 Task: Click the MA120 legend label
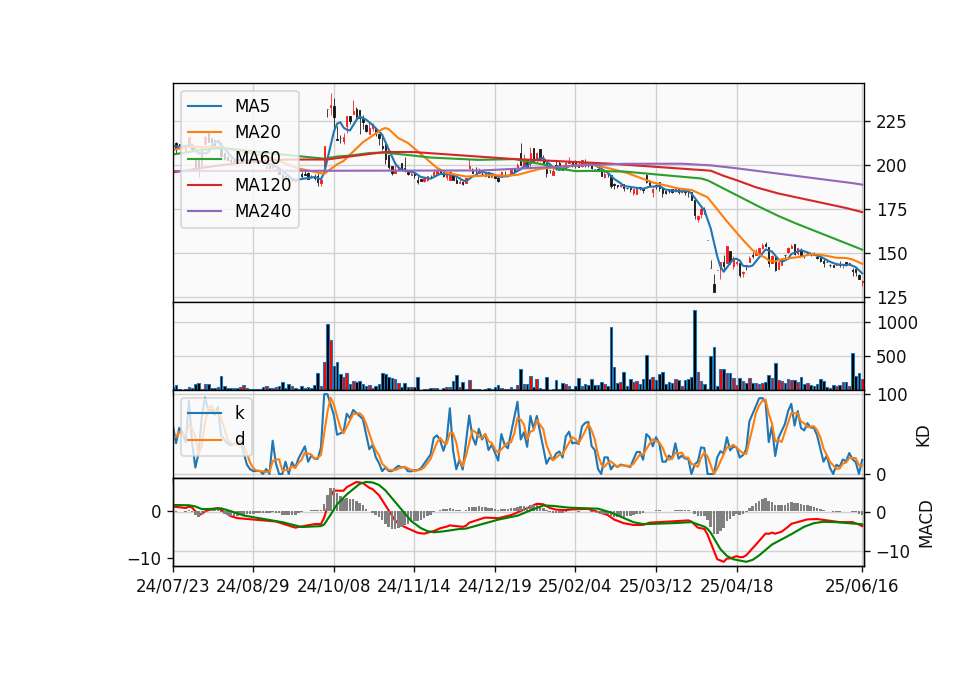click(x=263, y=184)
